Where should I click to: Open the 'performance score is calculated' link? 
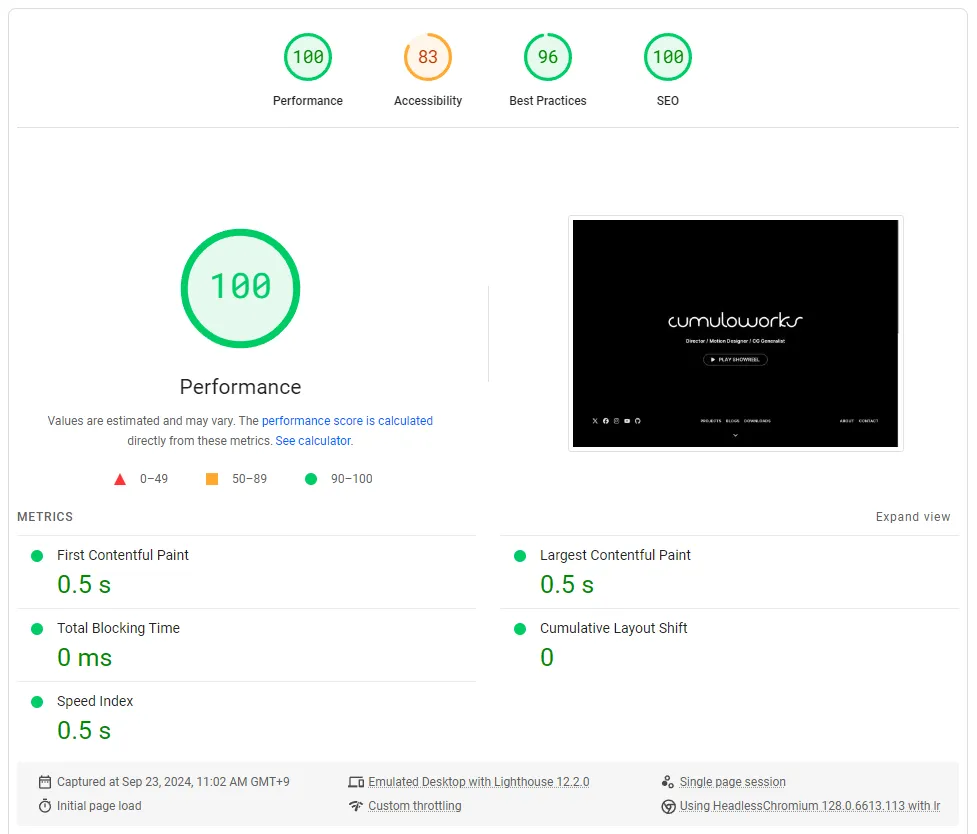point(347,421)
